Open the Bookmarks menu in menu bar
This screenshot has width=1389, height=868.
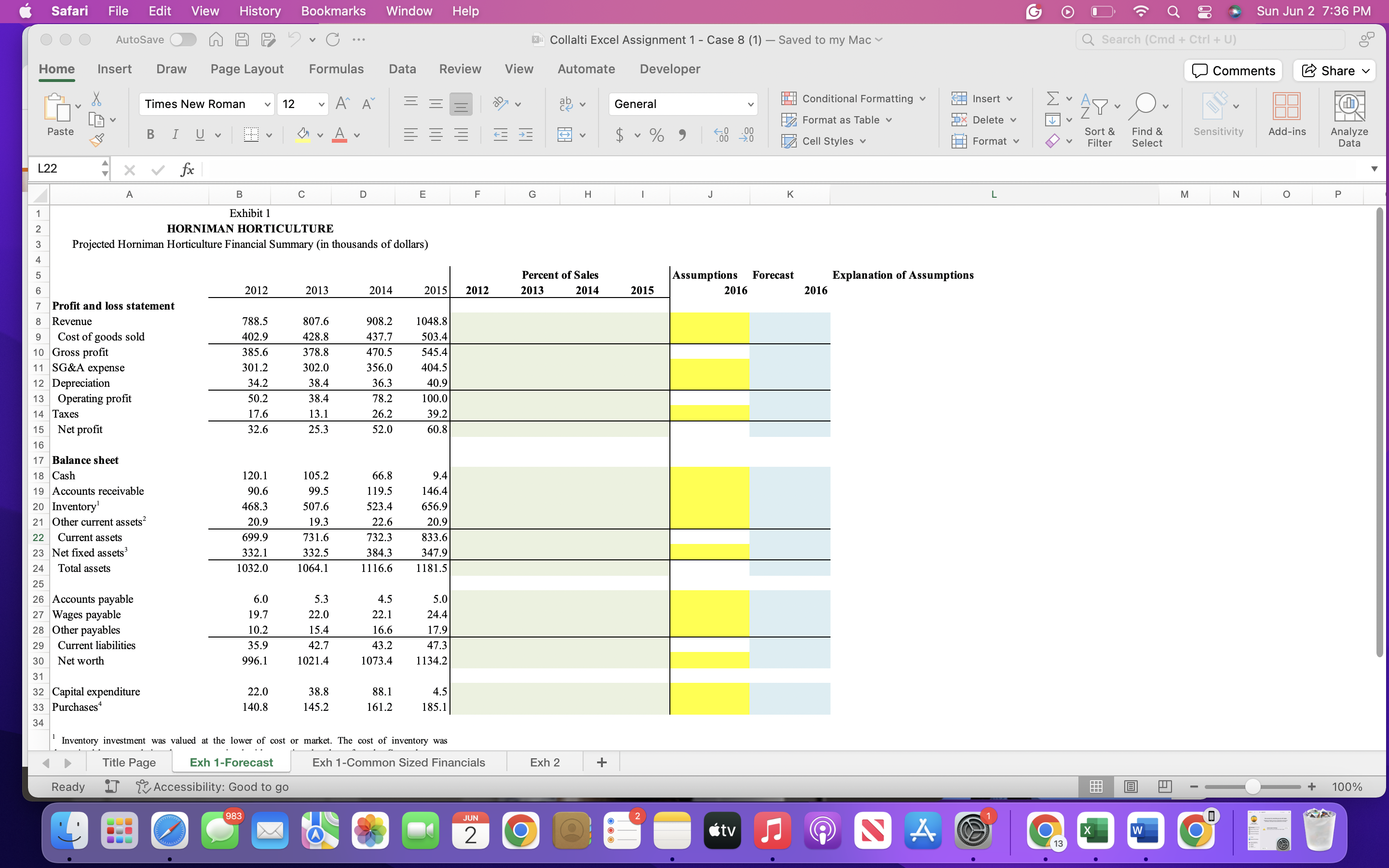(x=333, y=11)
